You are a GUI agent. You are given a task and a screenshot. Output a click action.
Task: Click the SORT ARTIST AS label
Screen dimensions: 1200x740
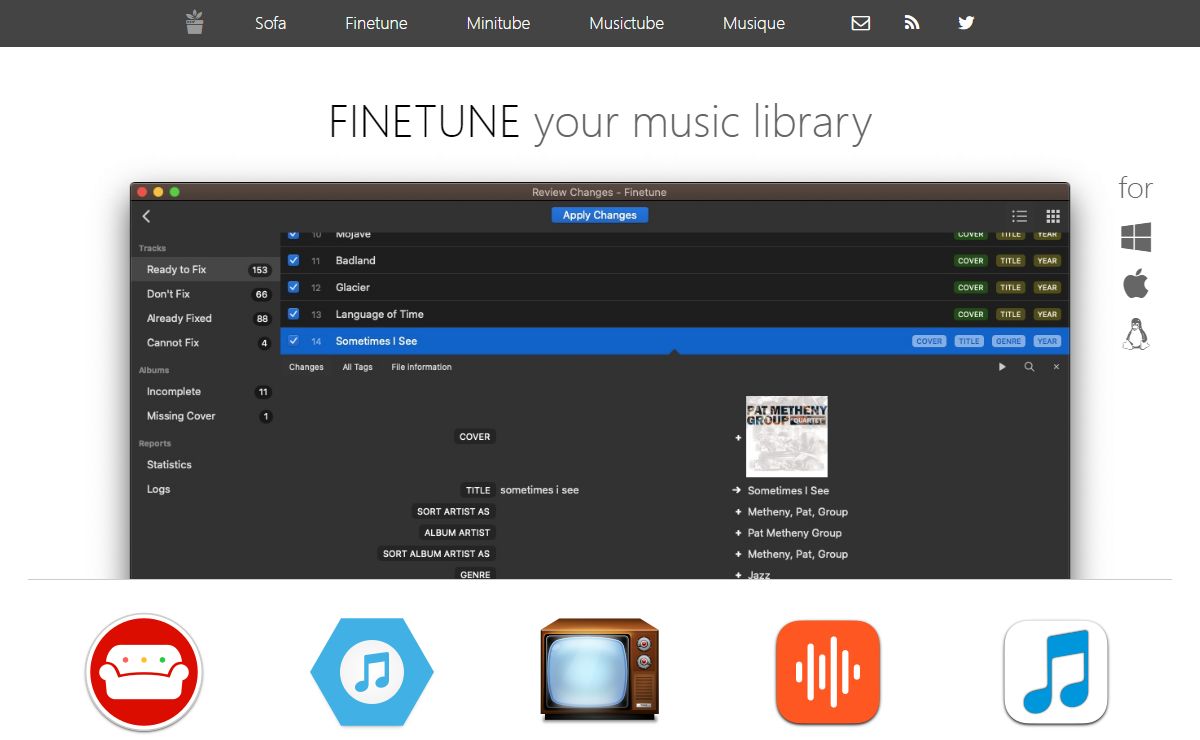pyautogui.click(x=453, y=511)
